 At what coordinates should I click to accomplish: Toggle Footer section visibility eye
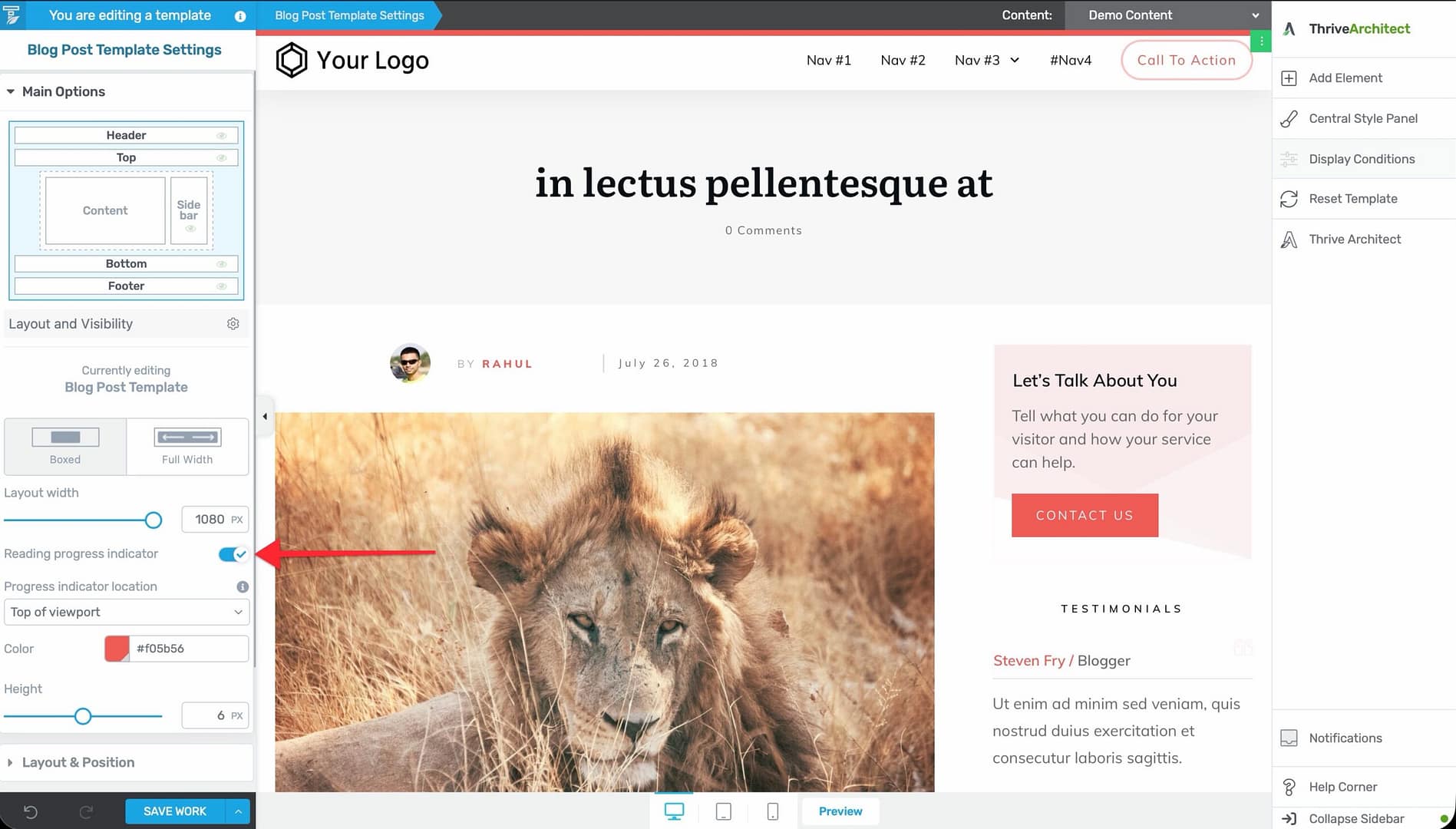click(221, 286)
